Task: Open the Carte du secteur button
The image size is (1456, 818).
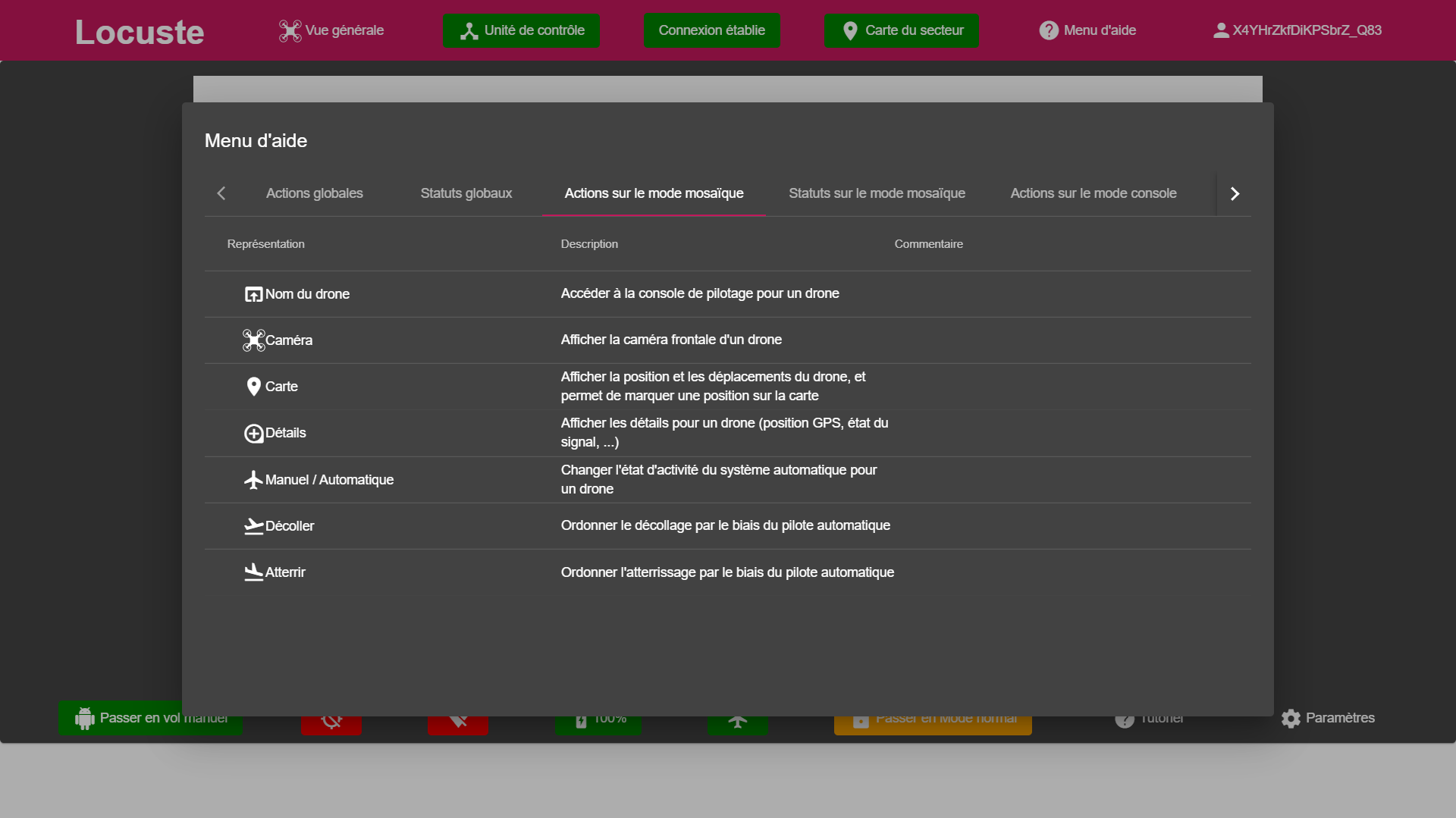Action: (x=902, y=30)
